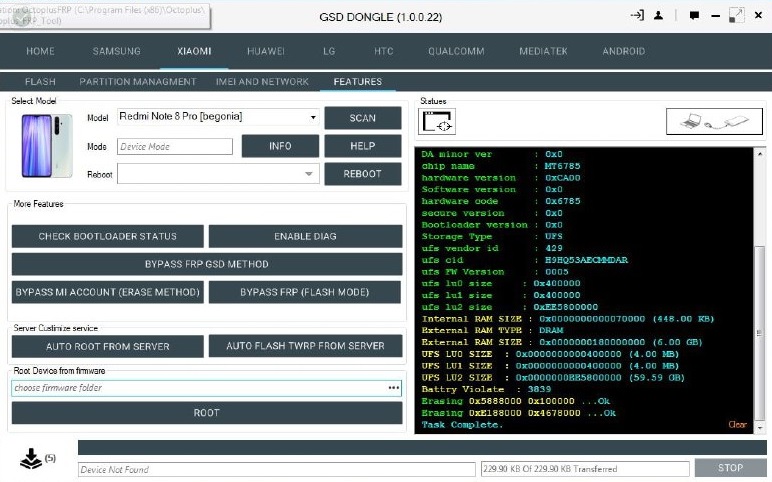Viewport: 772px width, 482px height.
Task: Click the downloads icon at bottom left
Action: point(31,458)
